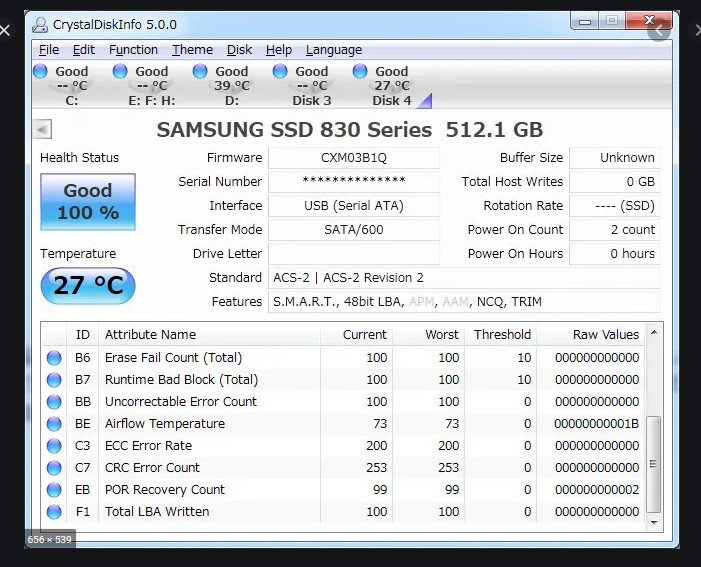Click the Raw Values column header
The image size is (701, 567).
(x=591, y=334)
